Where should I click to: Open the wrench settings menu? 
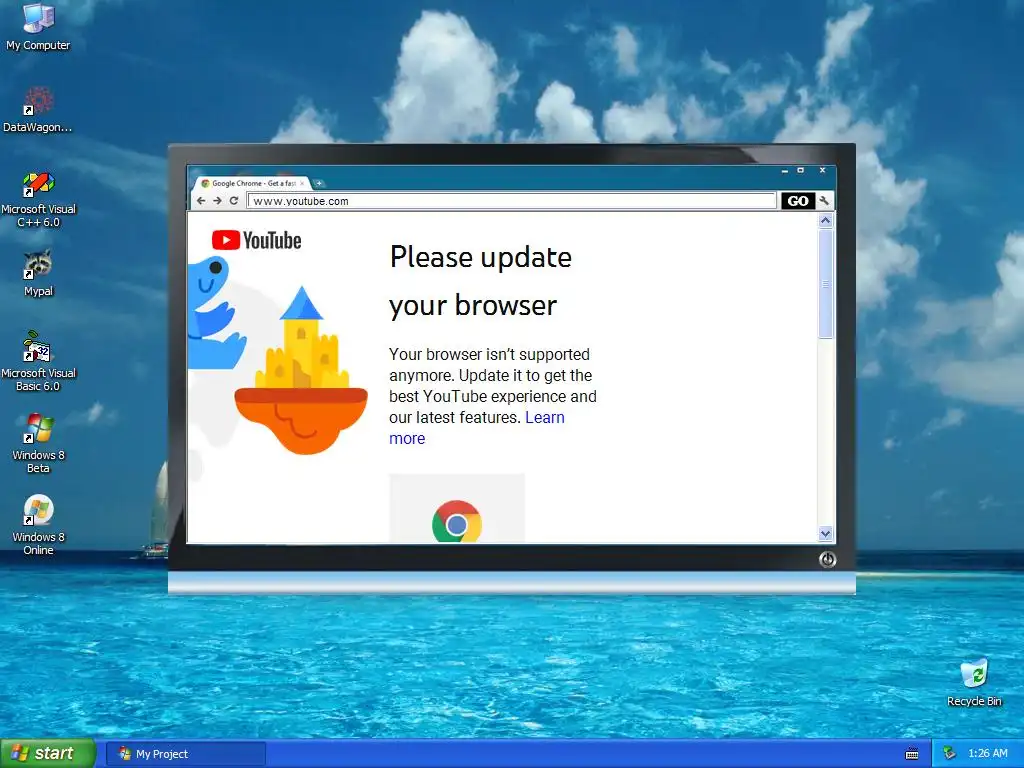(824, 200)
